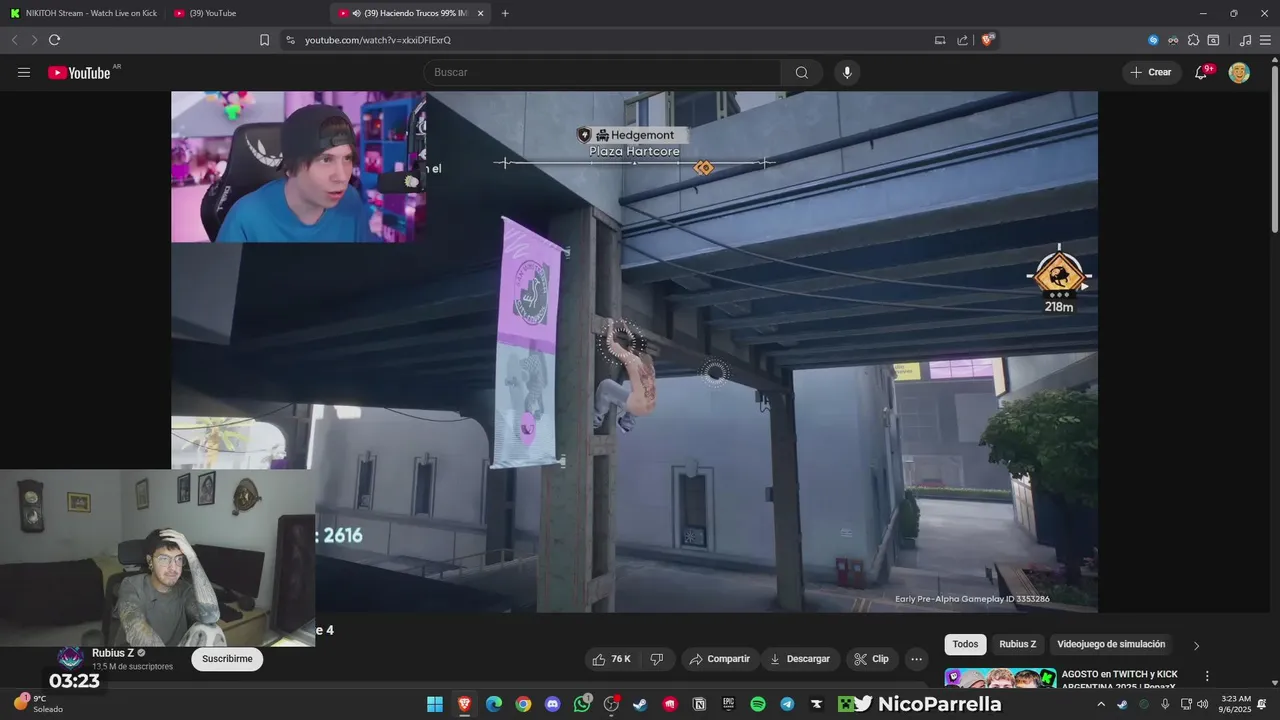
Task: Click the YouTube video player
Action: pos(634,351)
